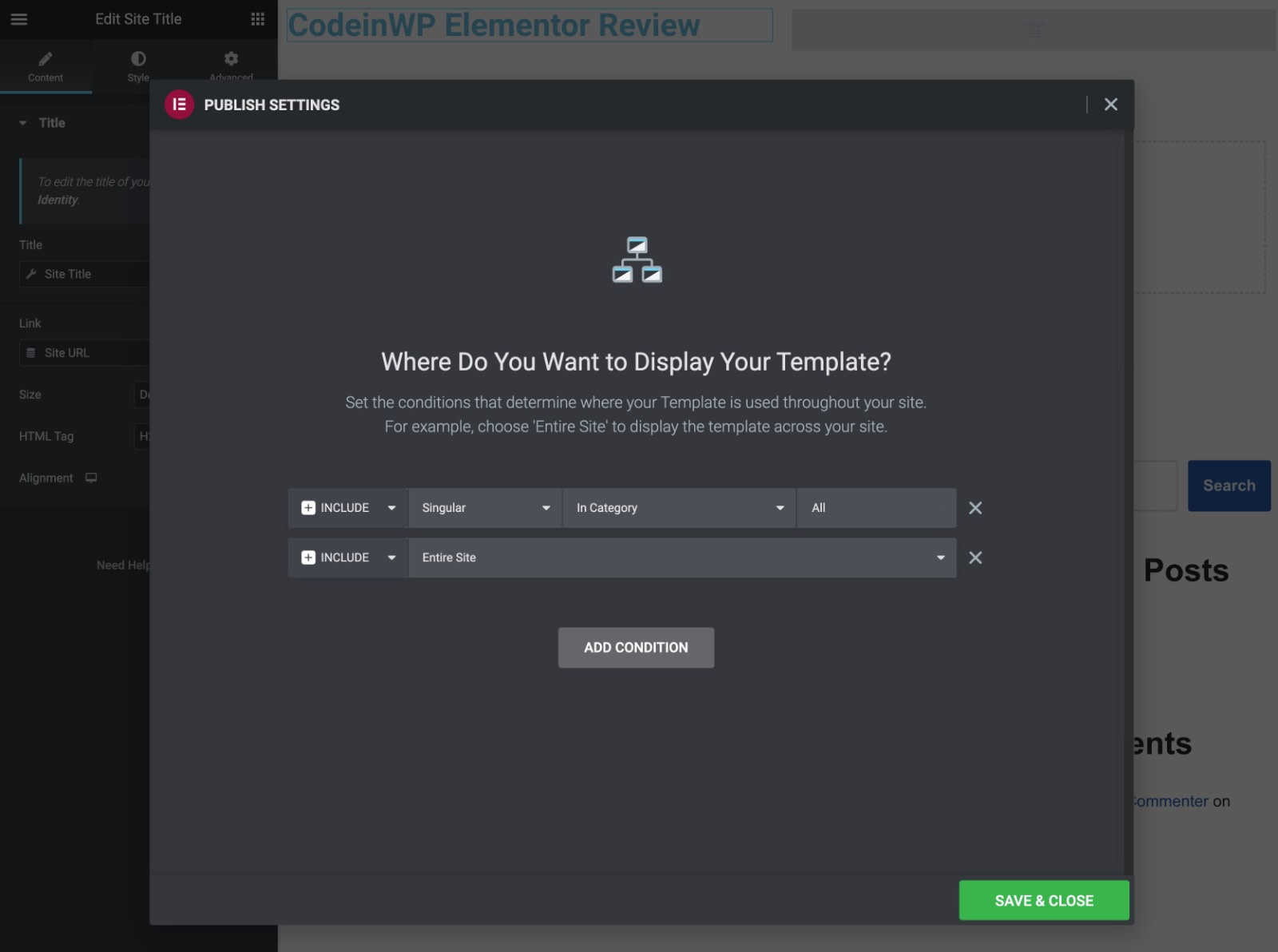Open the widgets panel via grid icon
1278x952 pixels.
[x=257, y=19]
